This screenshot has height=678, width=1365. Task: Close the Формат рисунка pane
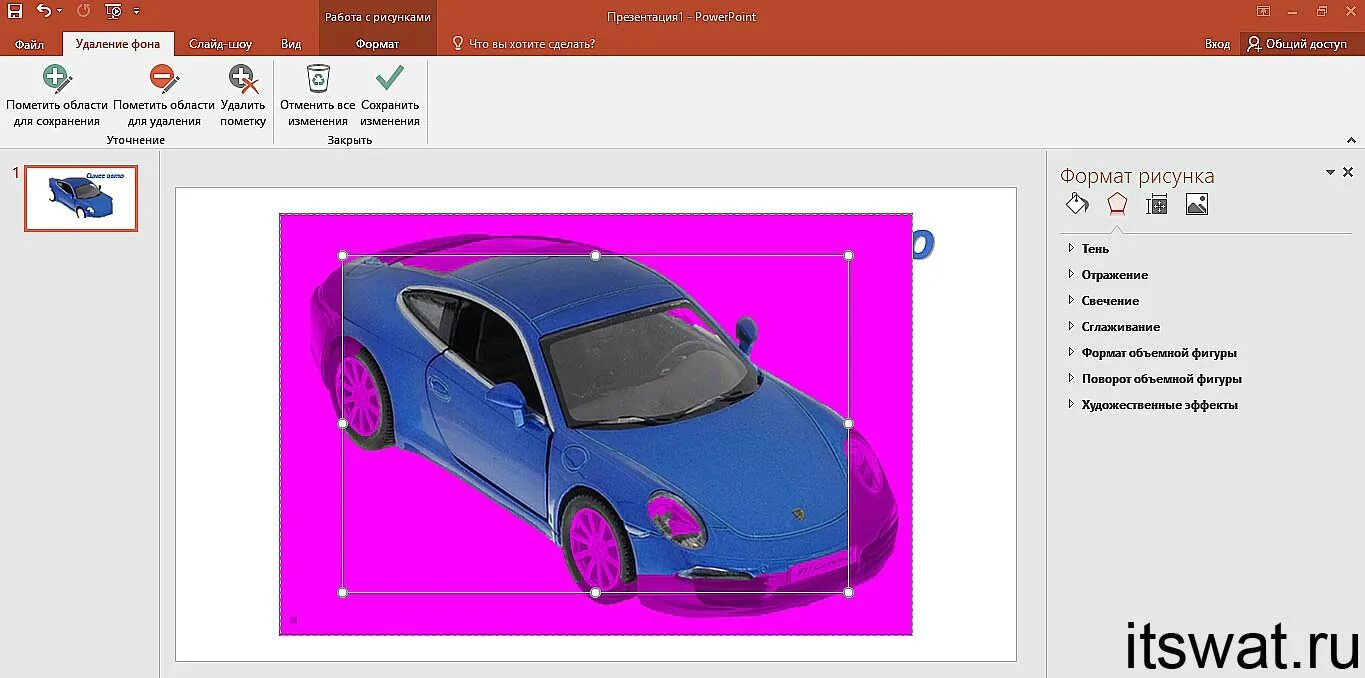[1348, 172]
